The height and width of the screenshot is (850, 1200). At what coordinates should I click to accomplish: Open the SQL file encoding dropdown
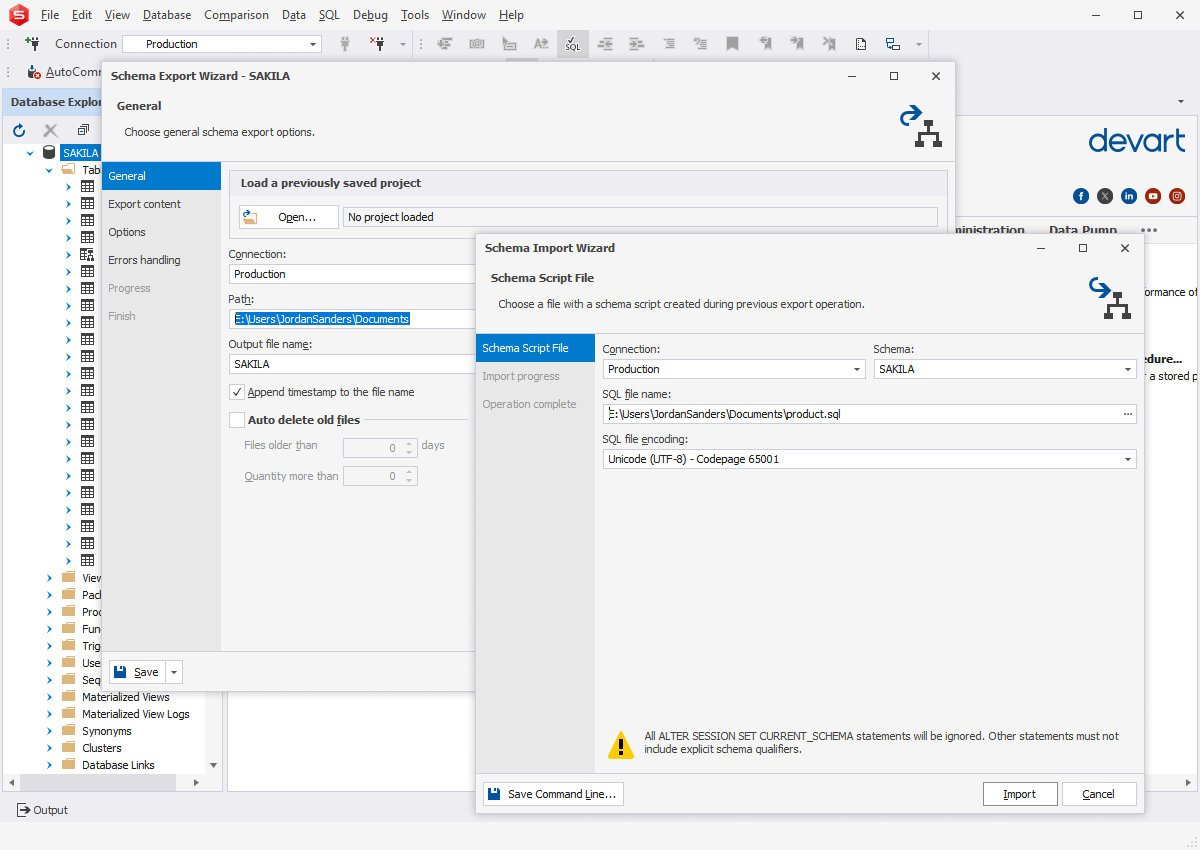tap(1128, 459)
